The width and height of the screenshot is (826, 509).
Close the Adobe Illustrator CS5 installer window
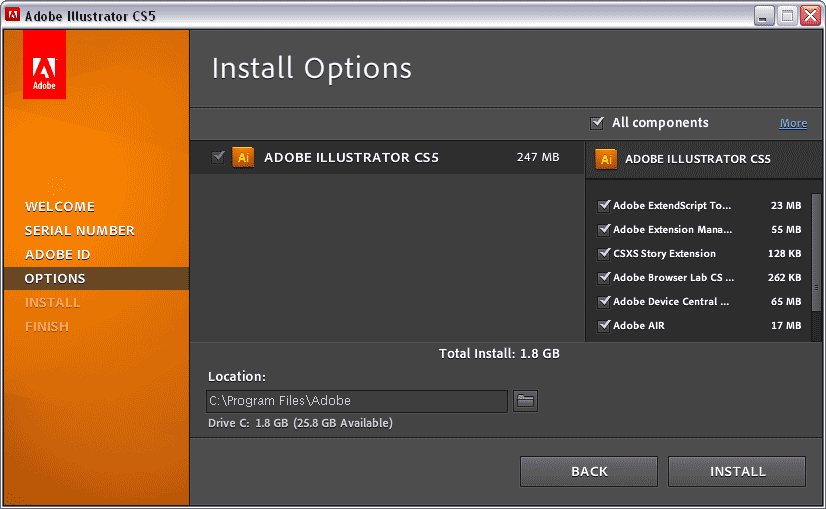coord(810,15)
